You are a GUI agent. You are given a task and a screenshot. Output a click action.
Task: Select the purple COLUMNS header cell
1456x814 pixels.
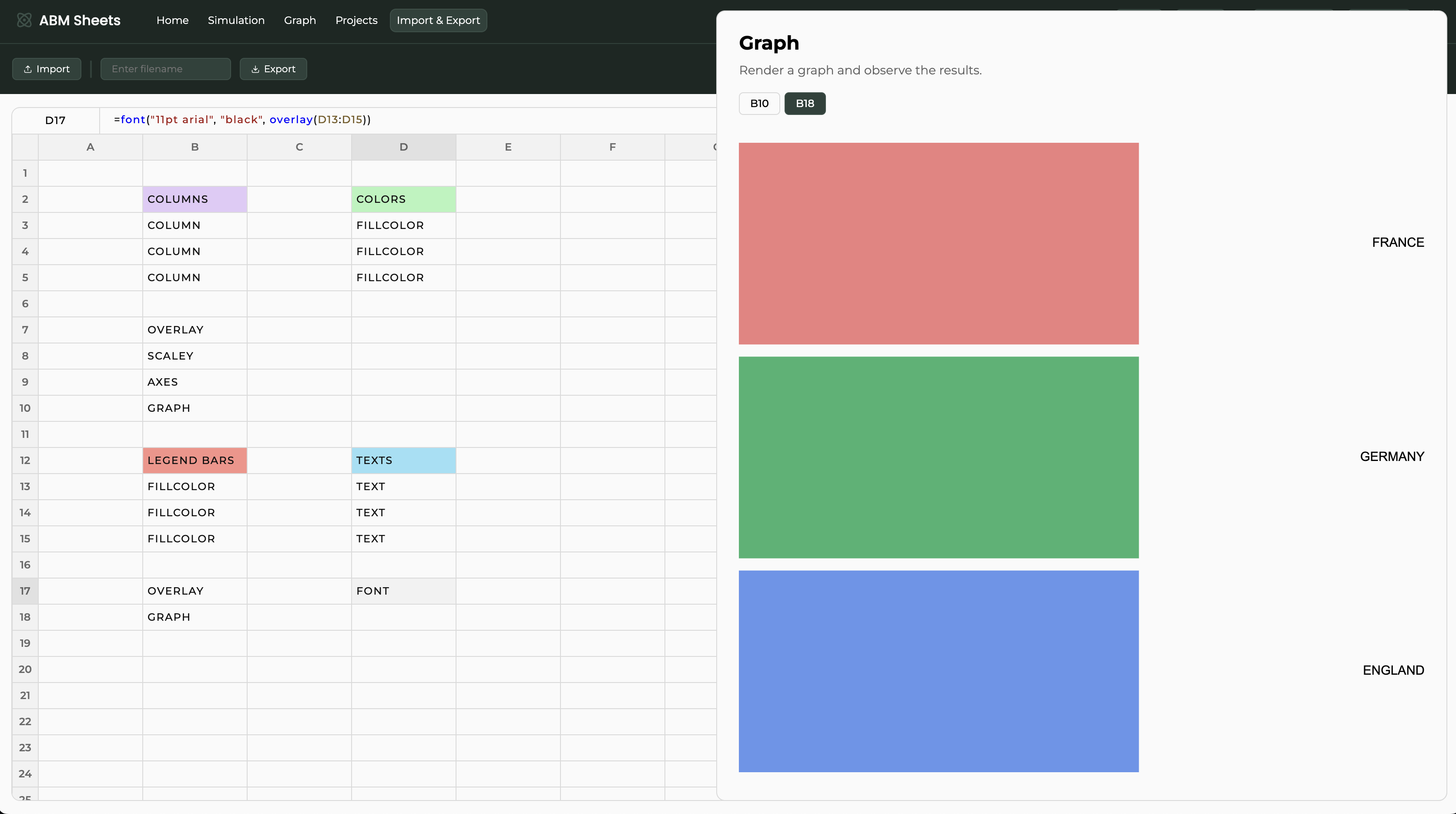pyautogui.click(x=195, y=199)
